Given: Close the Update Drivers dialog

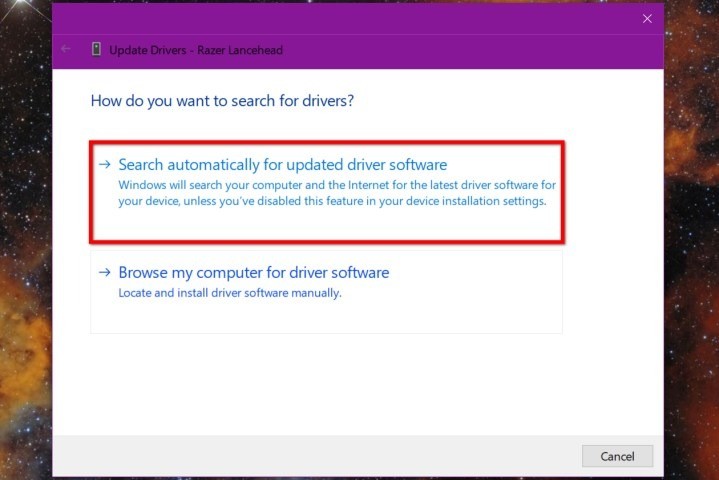Looking at the screenshot, I should (647, 19).
